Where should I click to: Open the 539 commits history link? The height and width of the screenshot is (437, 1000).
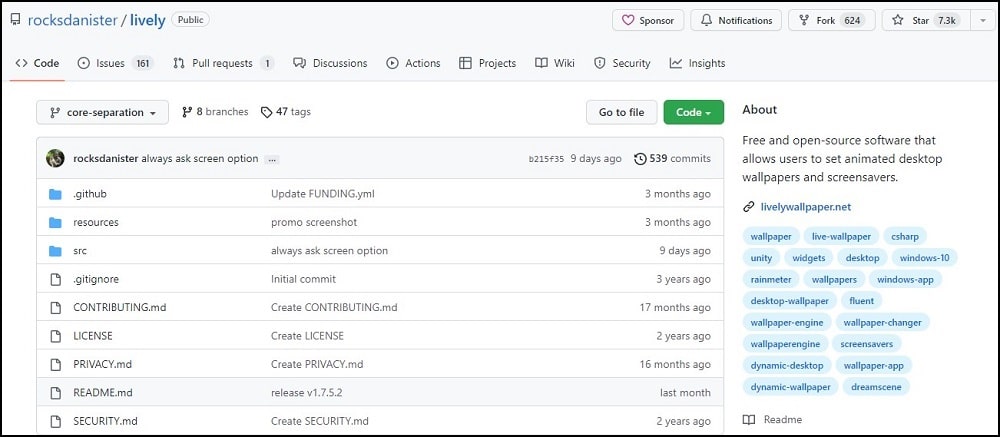673,159
